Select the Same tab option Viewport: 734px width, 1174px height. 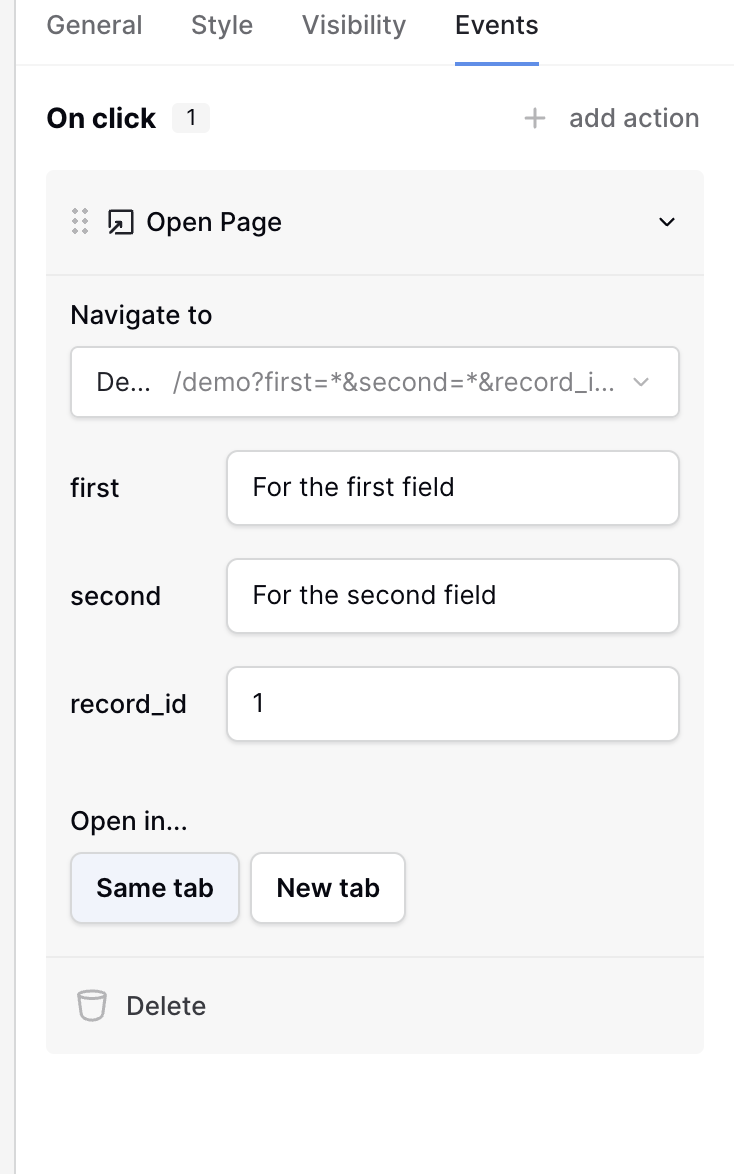pos(155,888)
